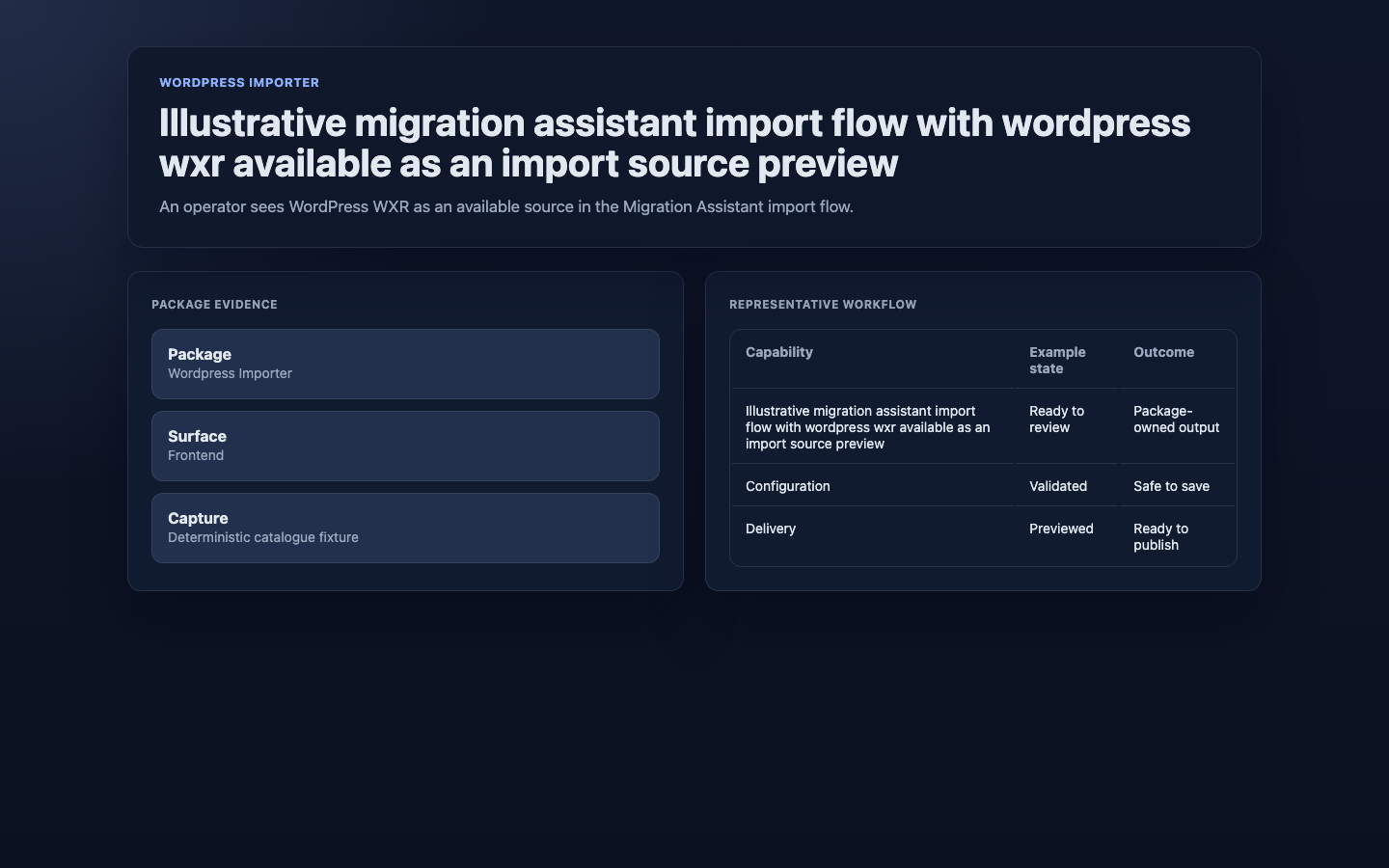
Task: Click the Validated state cell
Action: tap(1066, 486)
